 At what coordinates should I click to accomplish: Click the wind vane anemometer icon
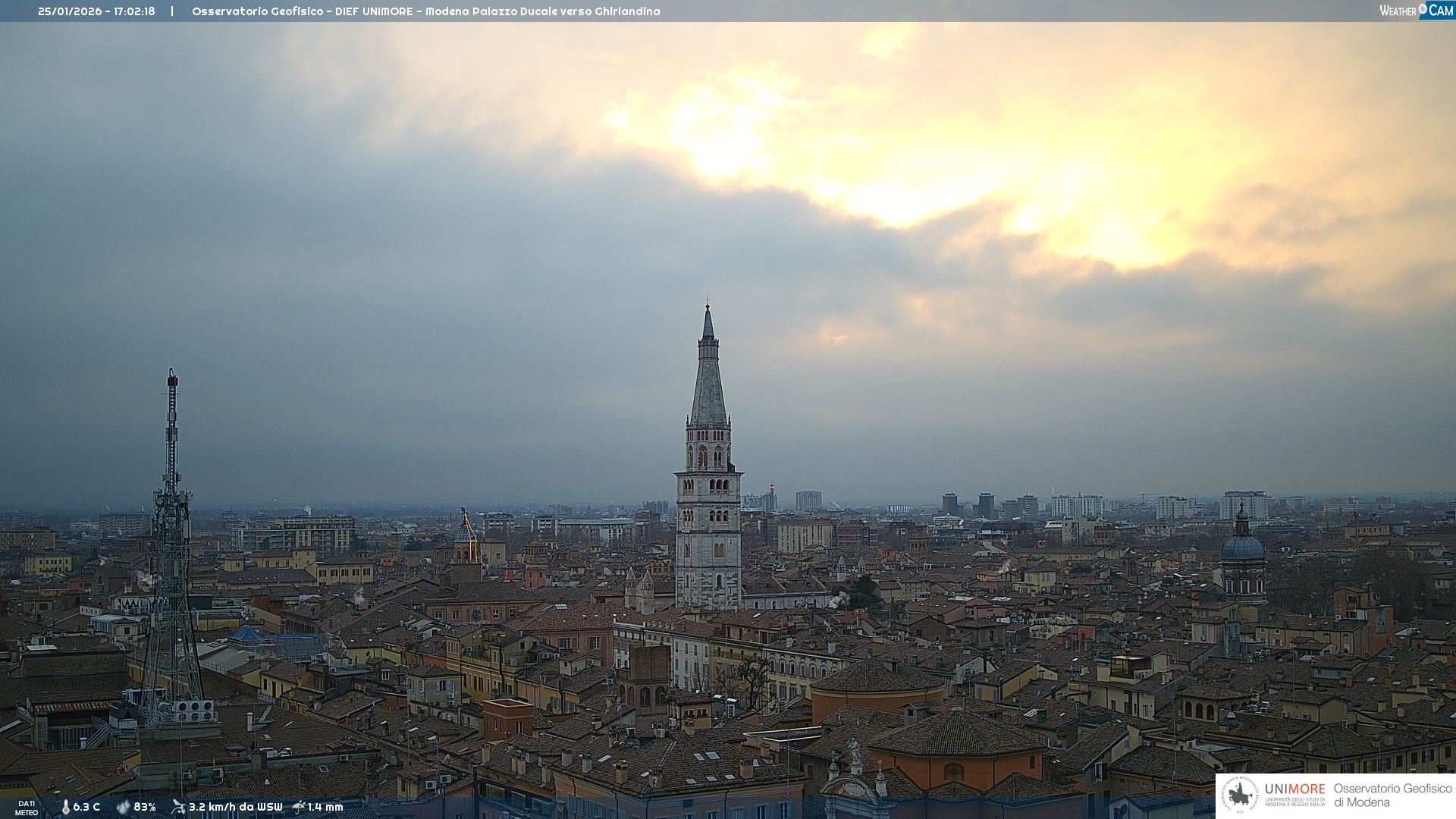[x=178, y=807]
